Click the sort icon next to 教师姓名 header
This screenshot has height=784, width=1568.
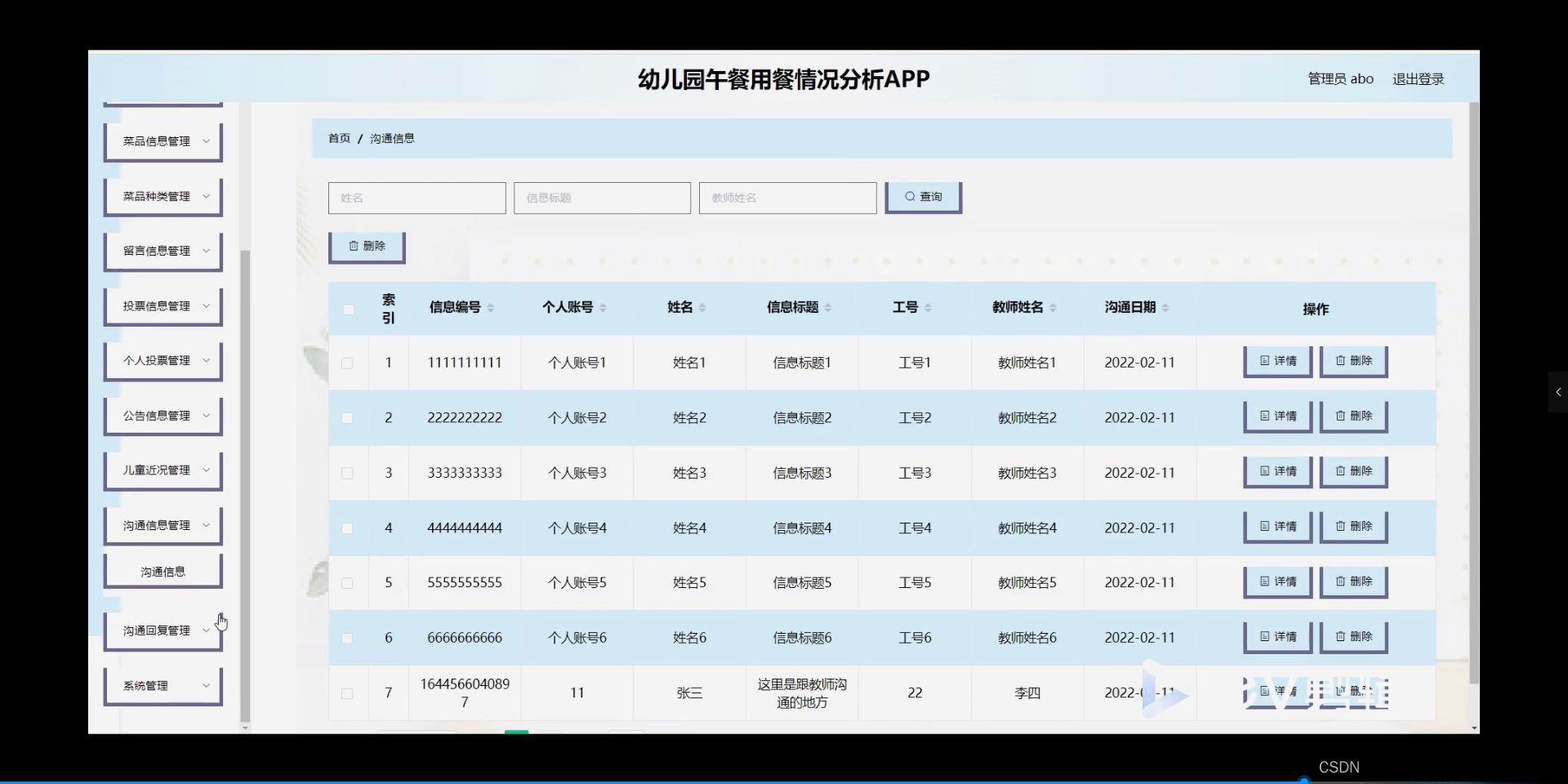(1055, 307)
